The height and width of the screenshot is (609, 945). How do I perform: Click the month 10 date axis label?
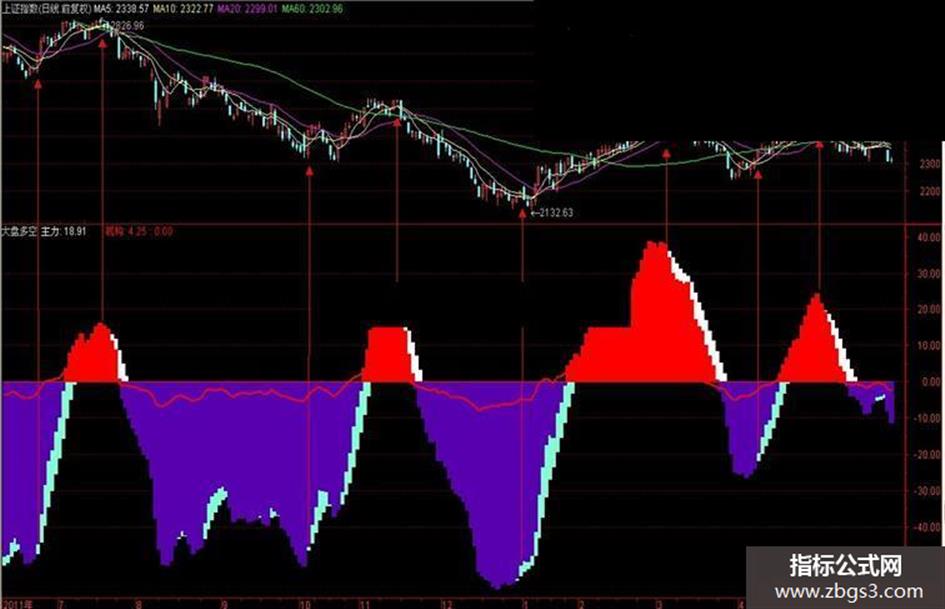304,604
